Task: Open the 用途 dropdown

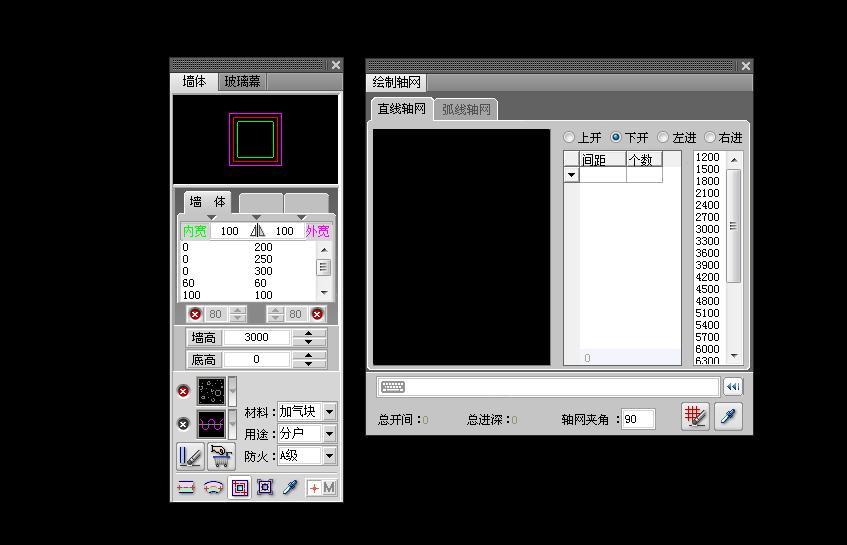Action: pos(329,434)
